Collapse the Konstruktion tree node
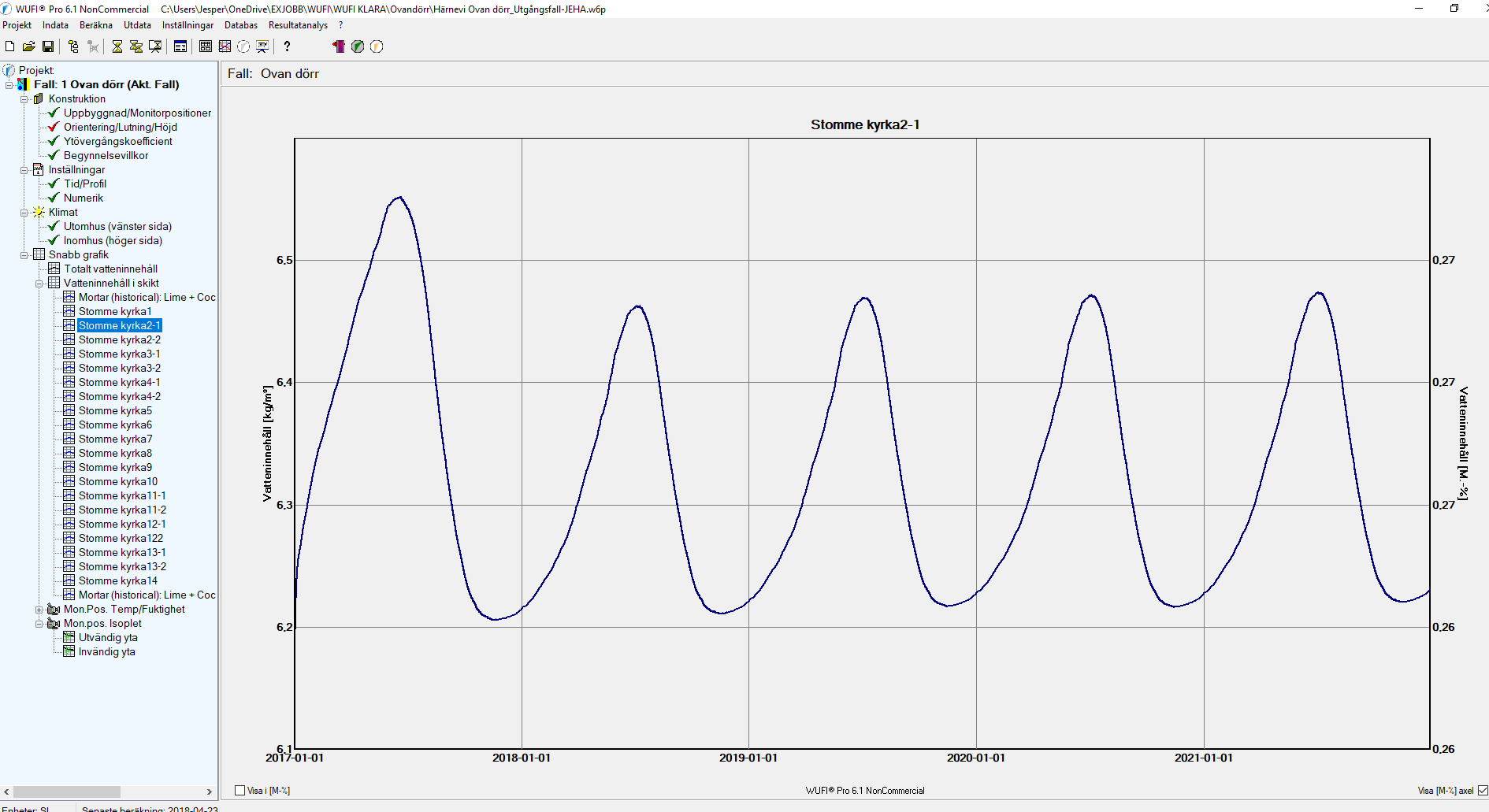This screenshot has height=812, width=1489. (24, 99)
